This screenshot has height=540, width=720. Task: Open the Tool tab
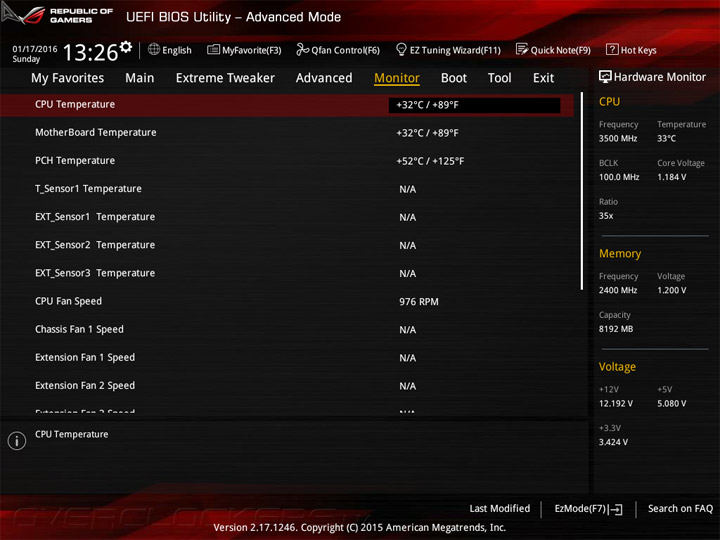click(500, 78)
